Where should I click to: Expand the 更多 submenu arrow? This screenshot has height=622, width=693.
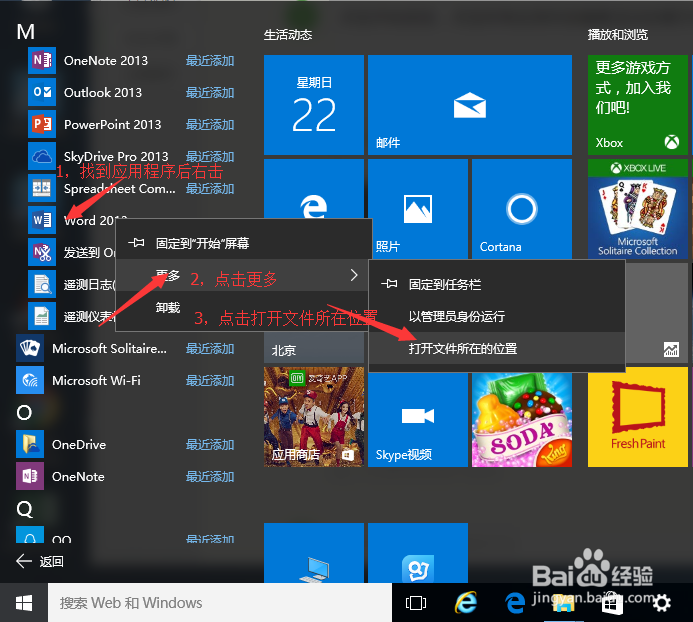click(x=354, y=275)
